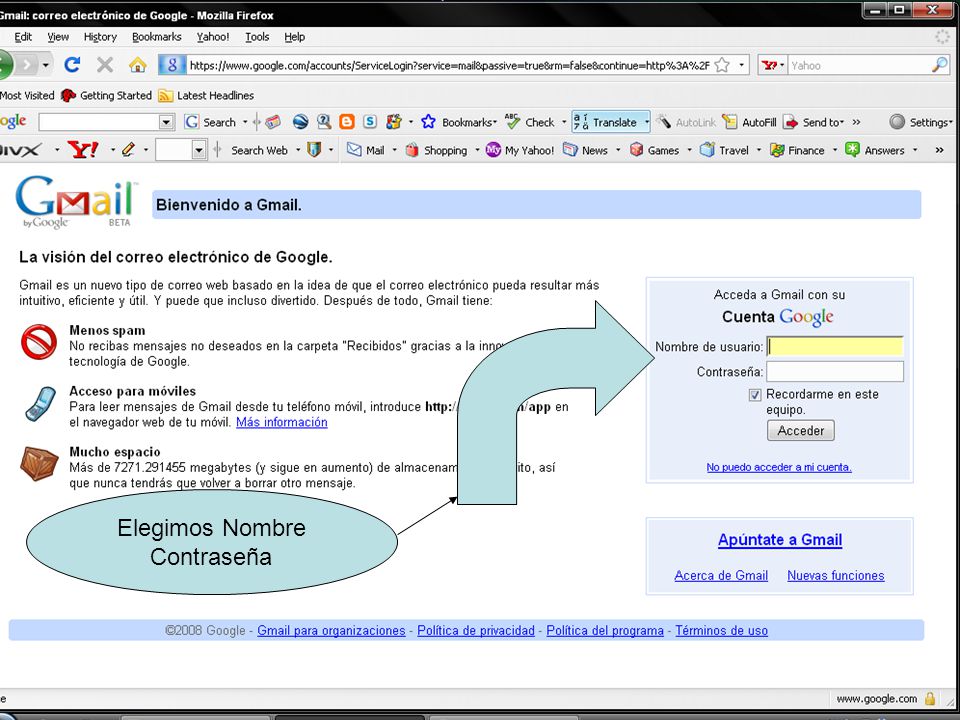Click the Google toolbar Search button
The image size is (960, 720).
coord(210,122)
